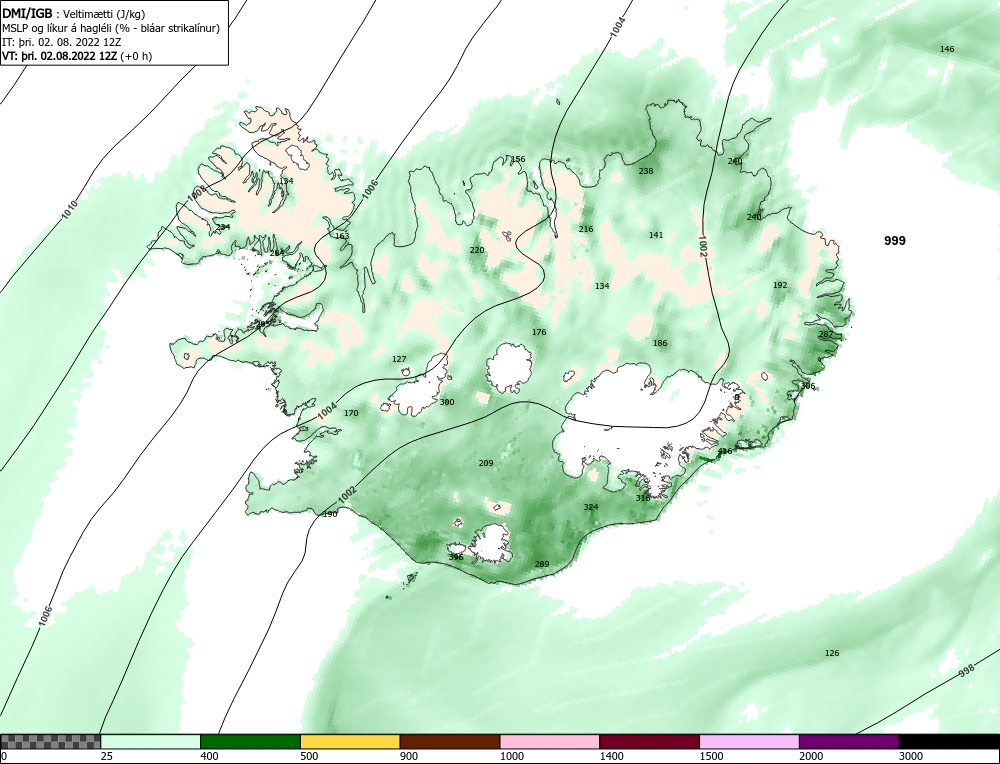Select the legend scale label 3000

click(x=911, y=756)
